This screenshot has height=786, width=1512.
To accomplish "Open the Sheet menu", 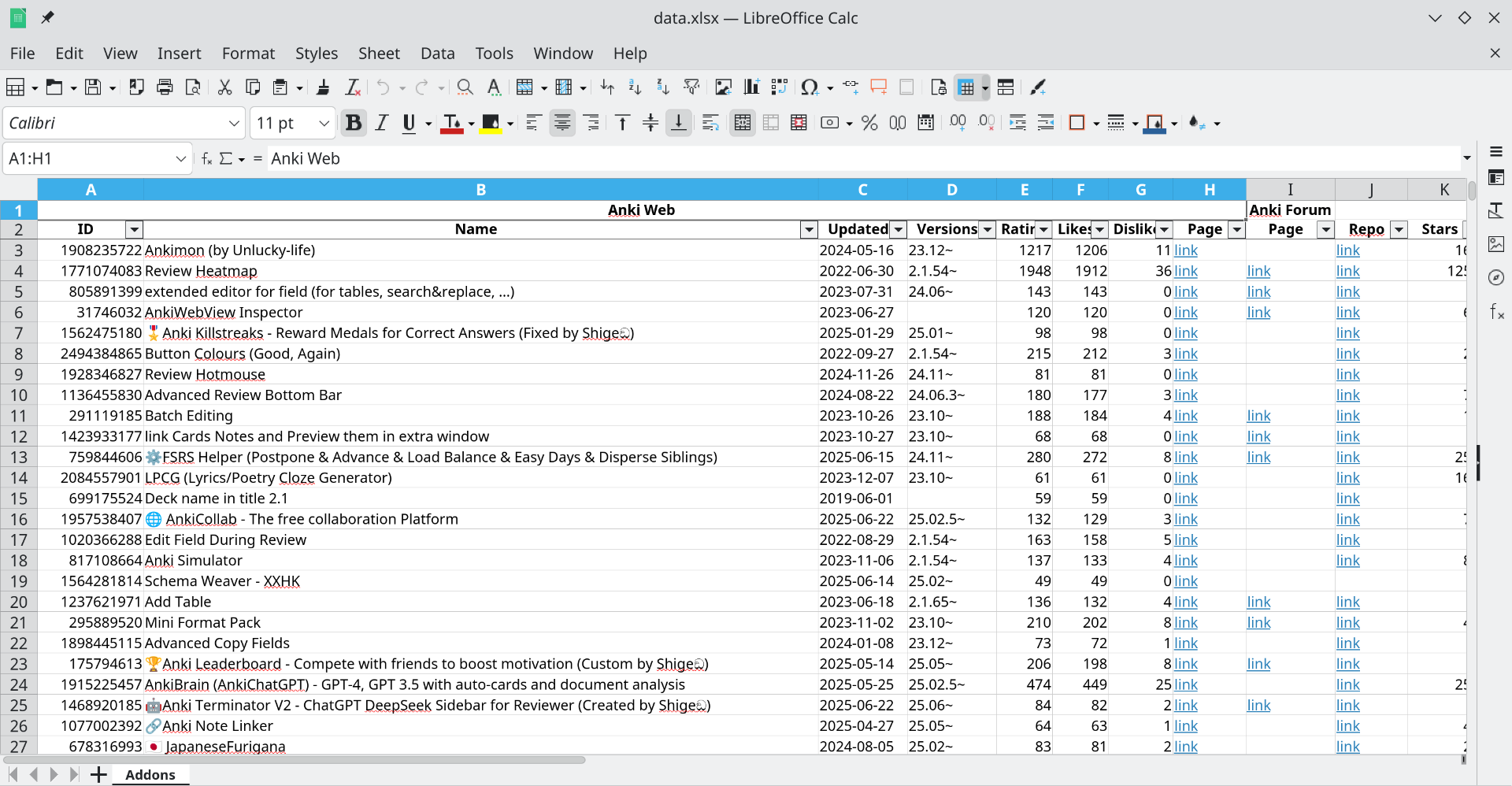I will pos(379,53).
